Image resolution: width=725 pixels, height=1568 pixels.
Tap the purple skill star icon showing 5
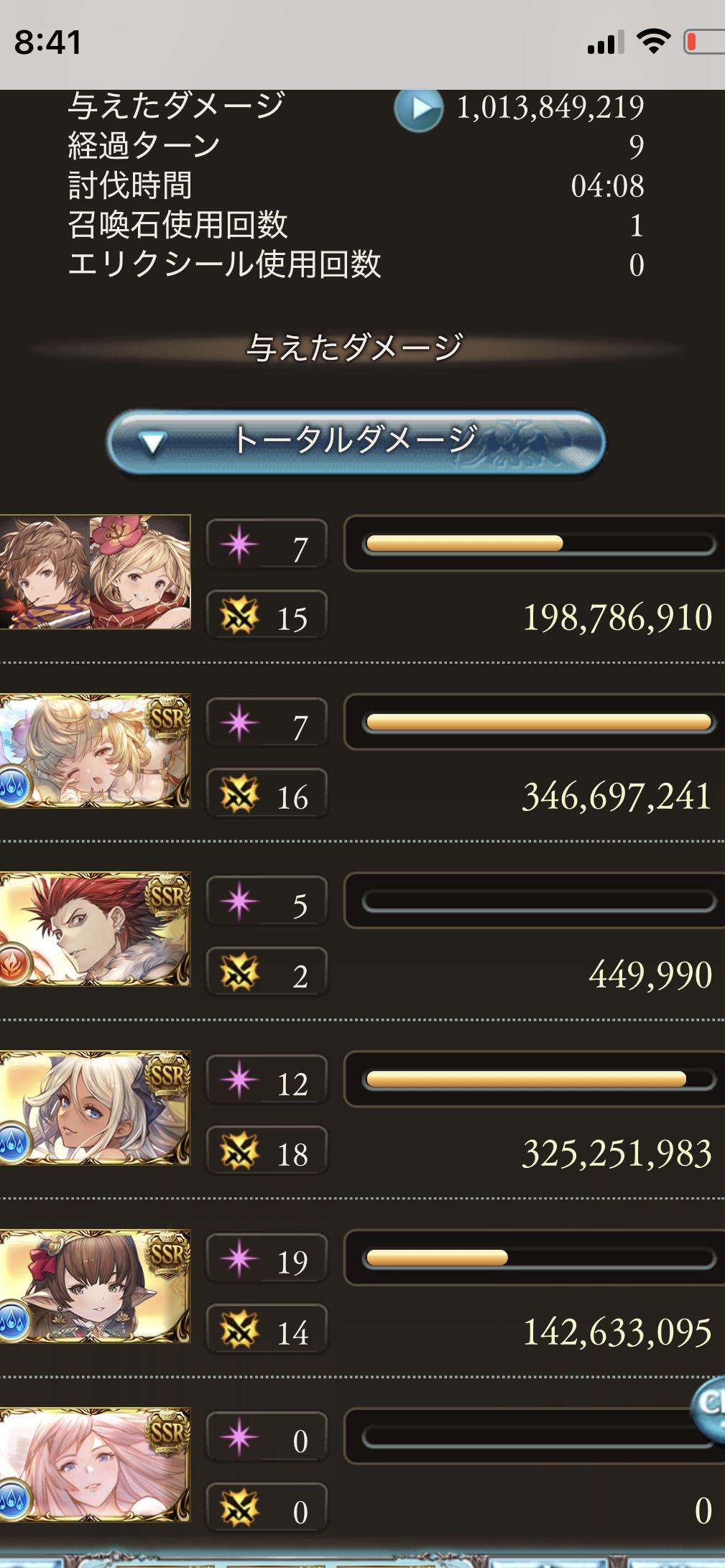tap(239, 902)
